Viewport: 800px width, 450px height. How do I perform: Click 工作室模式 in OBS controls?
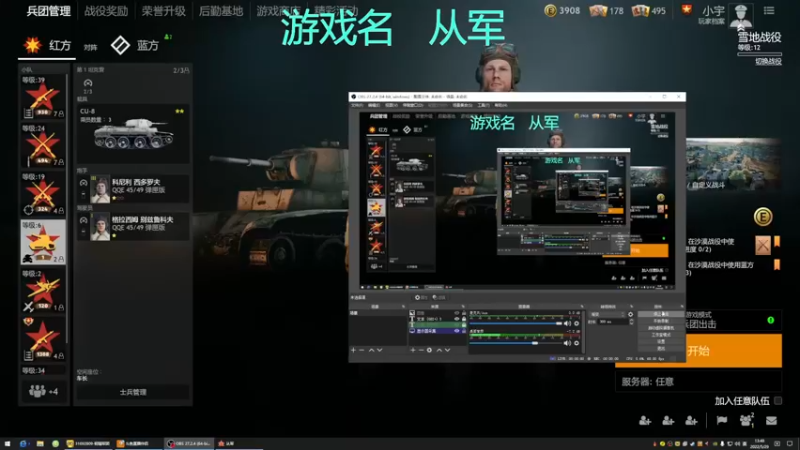point(661,335)
